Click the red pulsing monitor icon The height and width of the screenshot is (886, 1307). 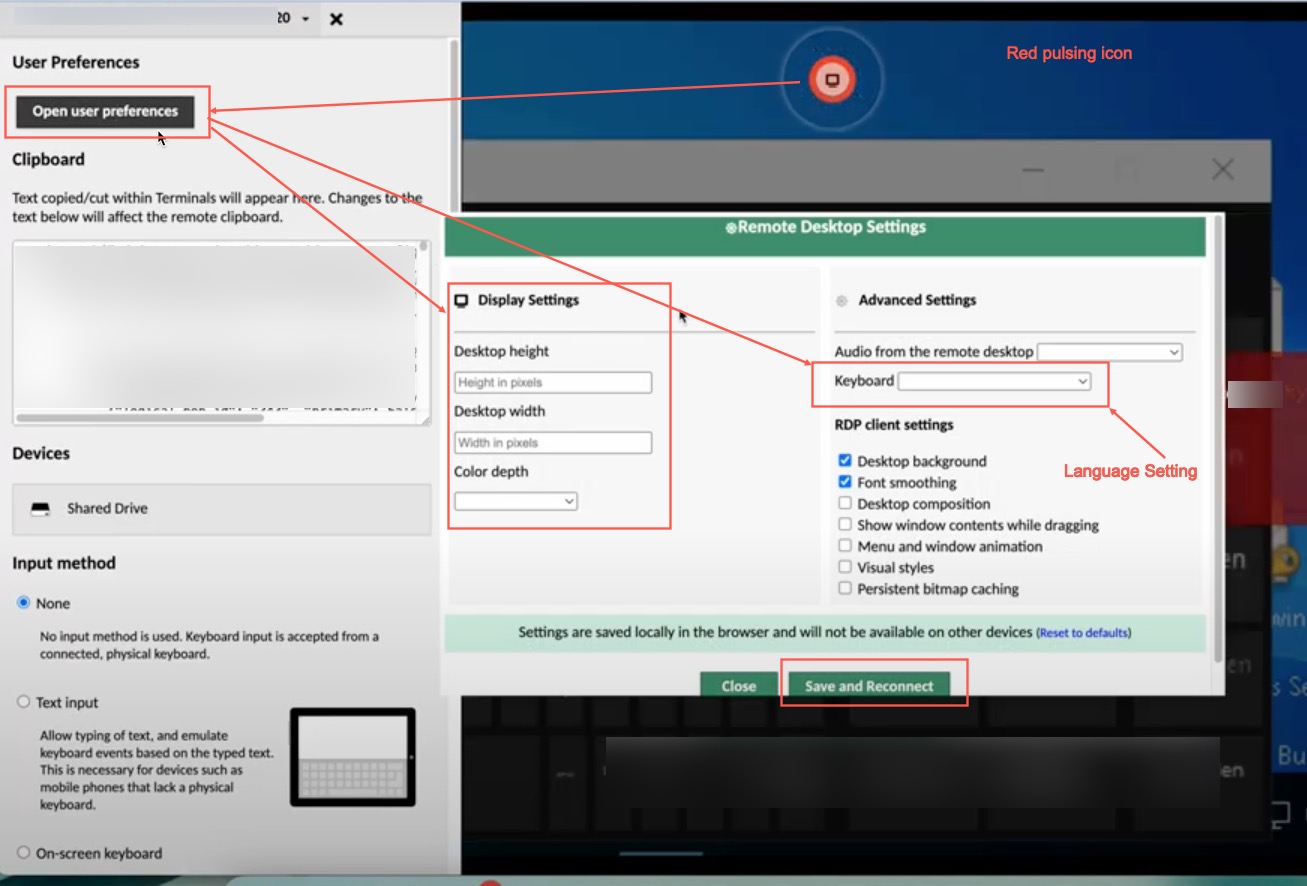point(832,80)
